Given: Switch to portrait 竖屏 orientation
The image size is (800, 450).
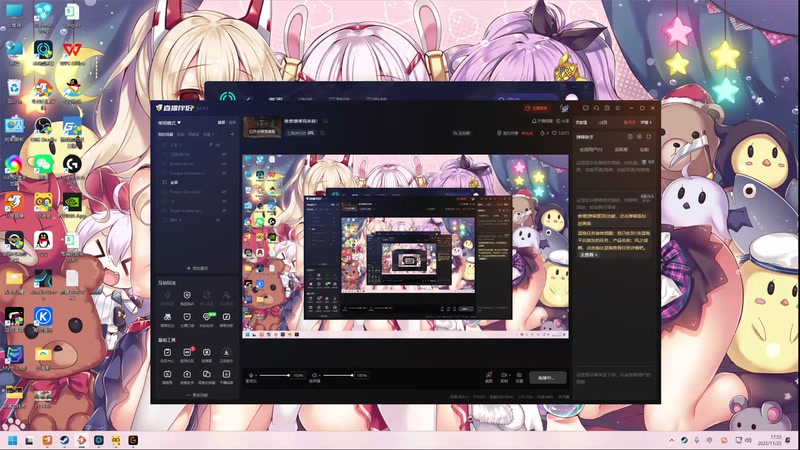Looking at the screenshot, I should pos(232,122).
